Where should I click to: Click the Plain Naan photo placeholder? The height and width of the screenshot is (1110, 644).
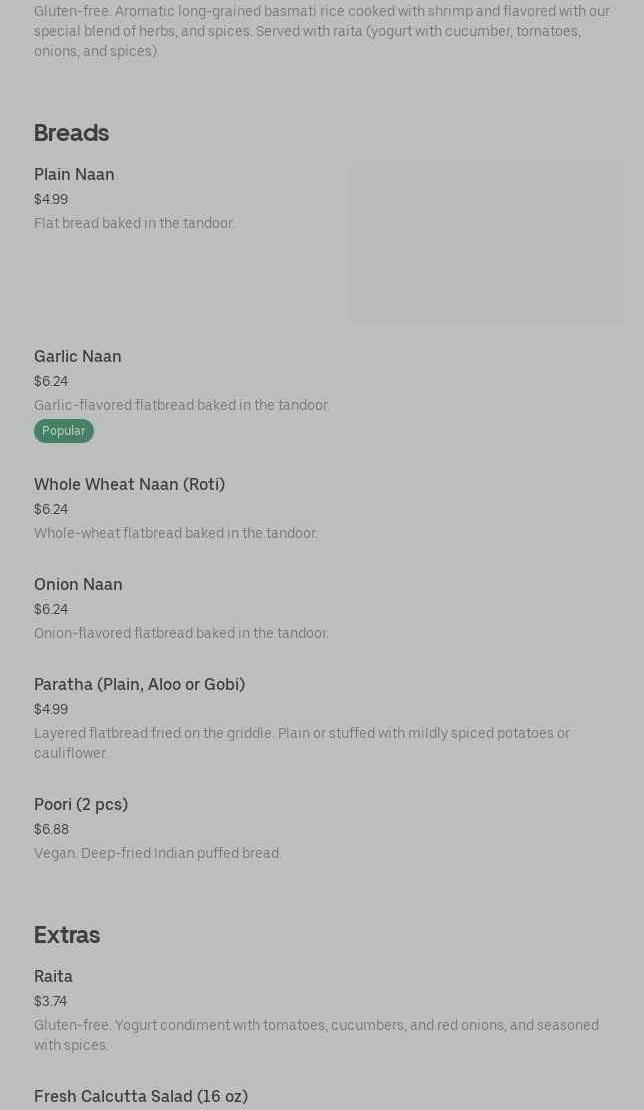[486, 243]
